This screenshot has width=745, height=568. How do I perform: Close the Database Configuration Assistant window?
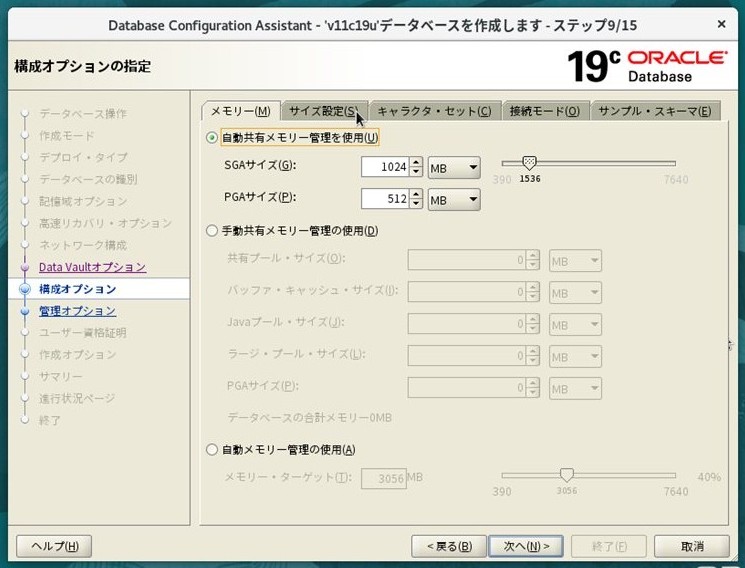pyautogui.click(x=721, y=23)
